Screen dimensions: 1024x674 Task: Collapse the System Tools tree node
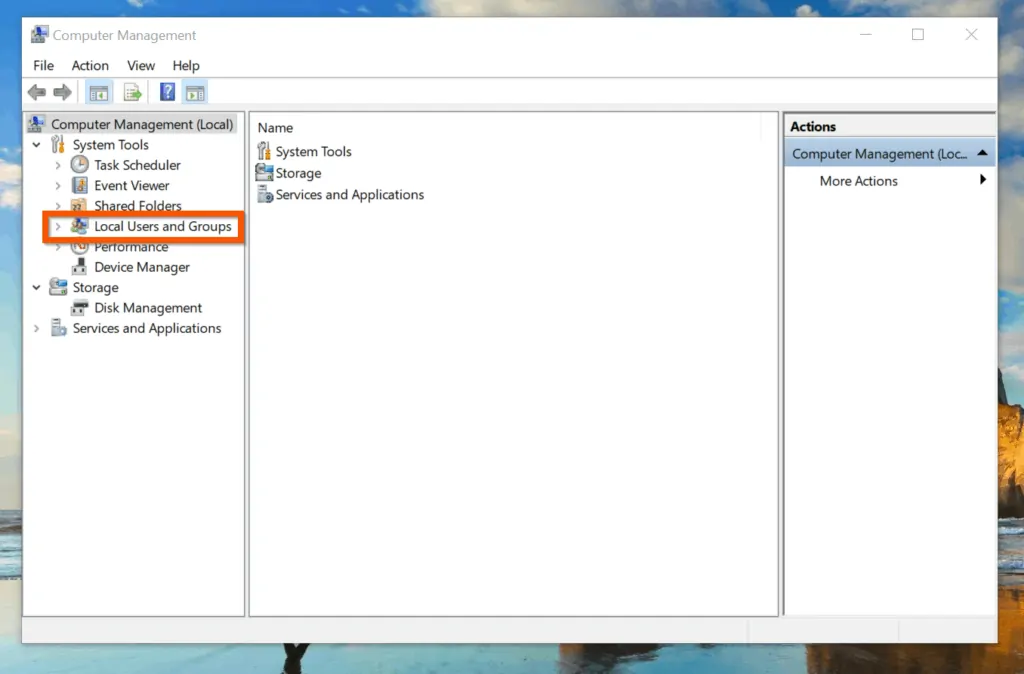tap(37, 144)
